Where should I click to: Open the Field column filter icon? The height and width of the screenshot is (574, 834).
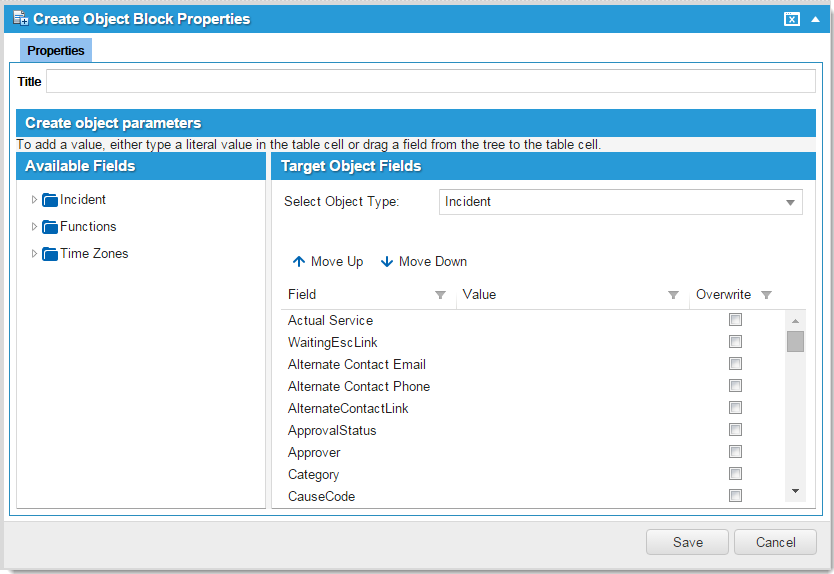(441, 295)
